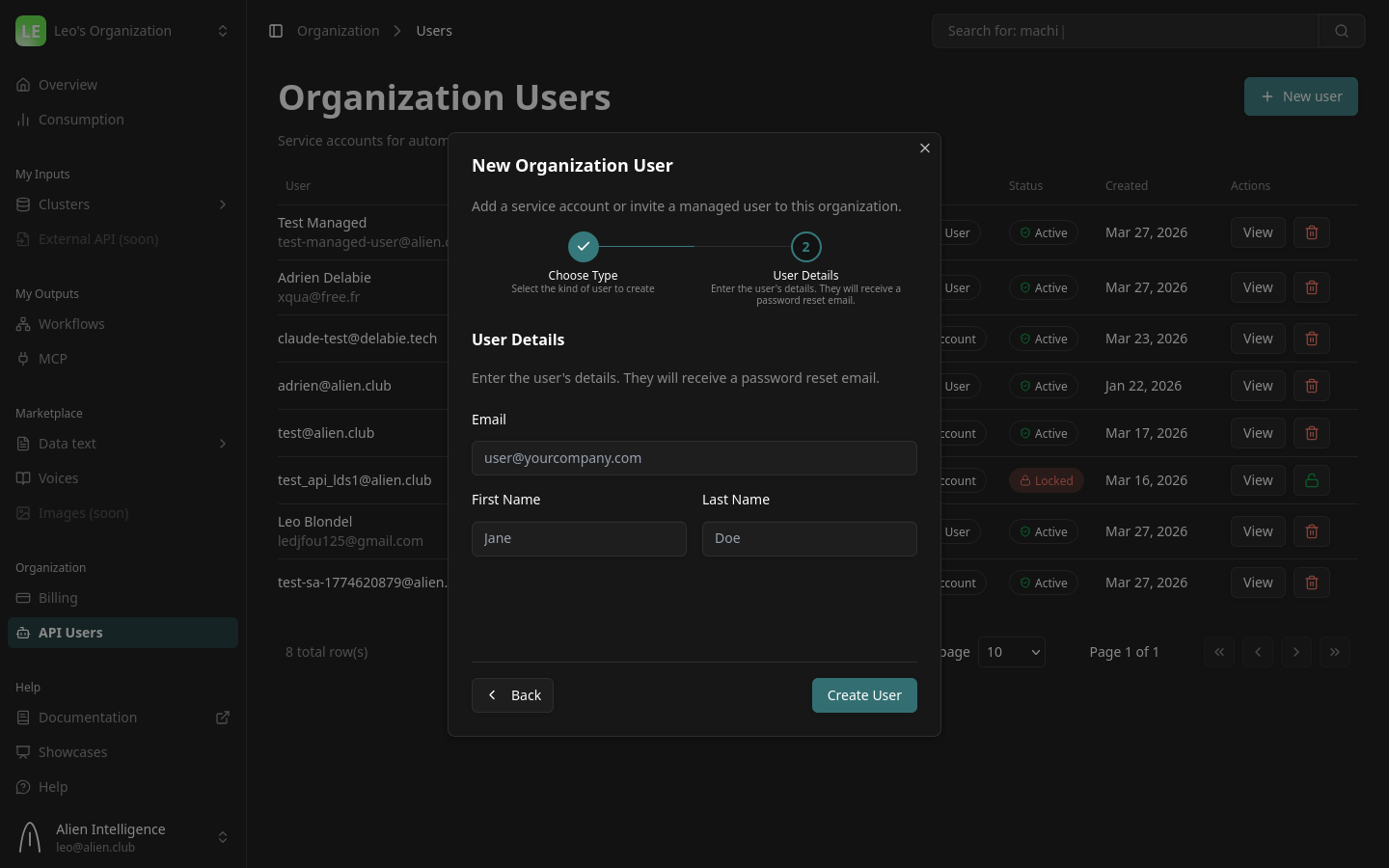Image resolution: width=1389 pixels, height=868 pixels.
Task: Open external Documentation link
Action: click(x=88, y=717)
